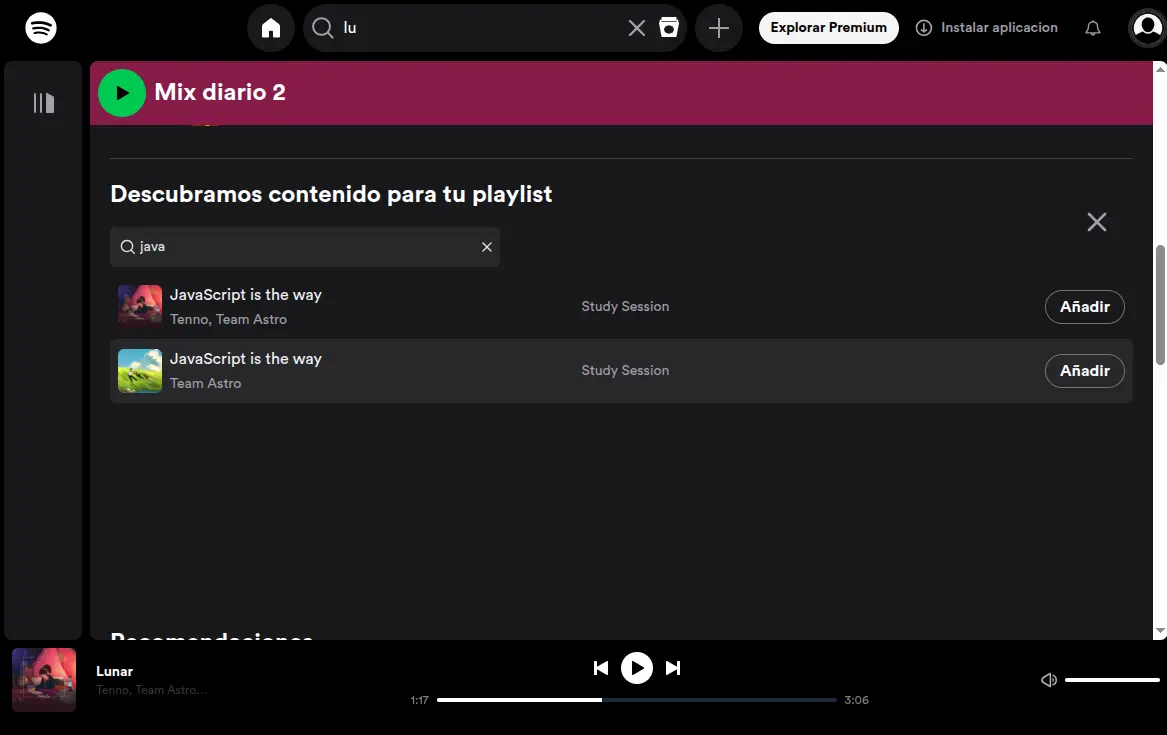Mute volume with speaker icon
The width and height of the screenshot is (1167, 735).
click(1049, 680)
